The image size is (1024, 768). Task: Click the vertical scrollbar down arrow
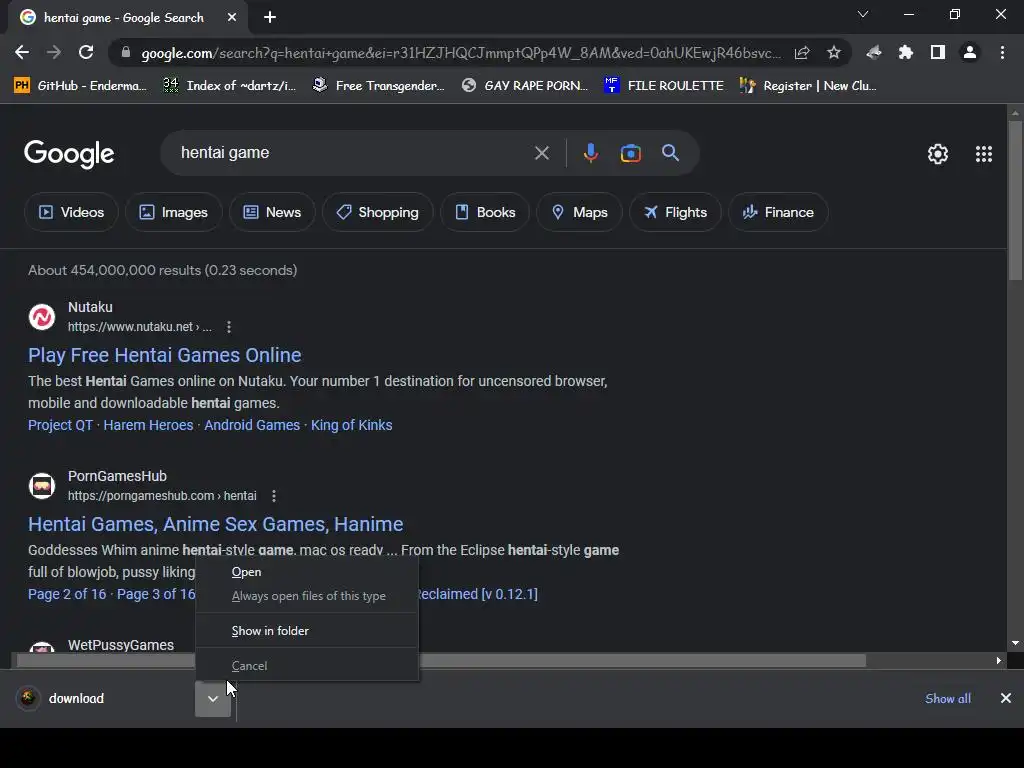click(1015, 643)
